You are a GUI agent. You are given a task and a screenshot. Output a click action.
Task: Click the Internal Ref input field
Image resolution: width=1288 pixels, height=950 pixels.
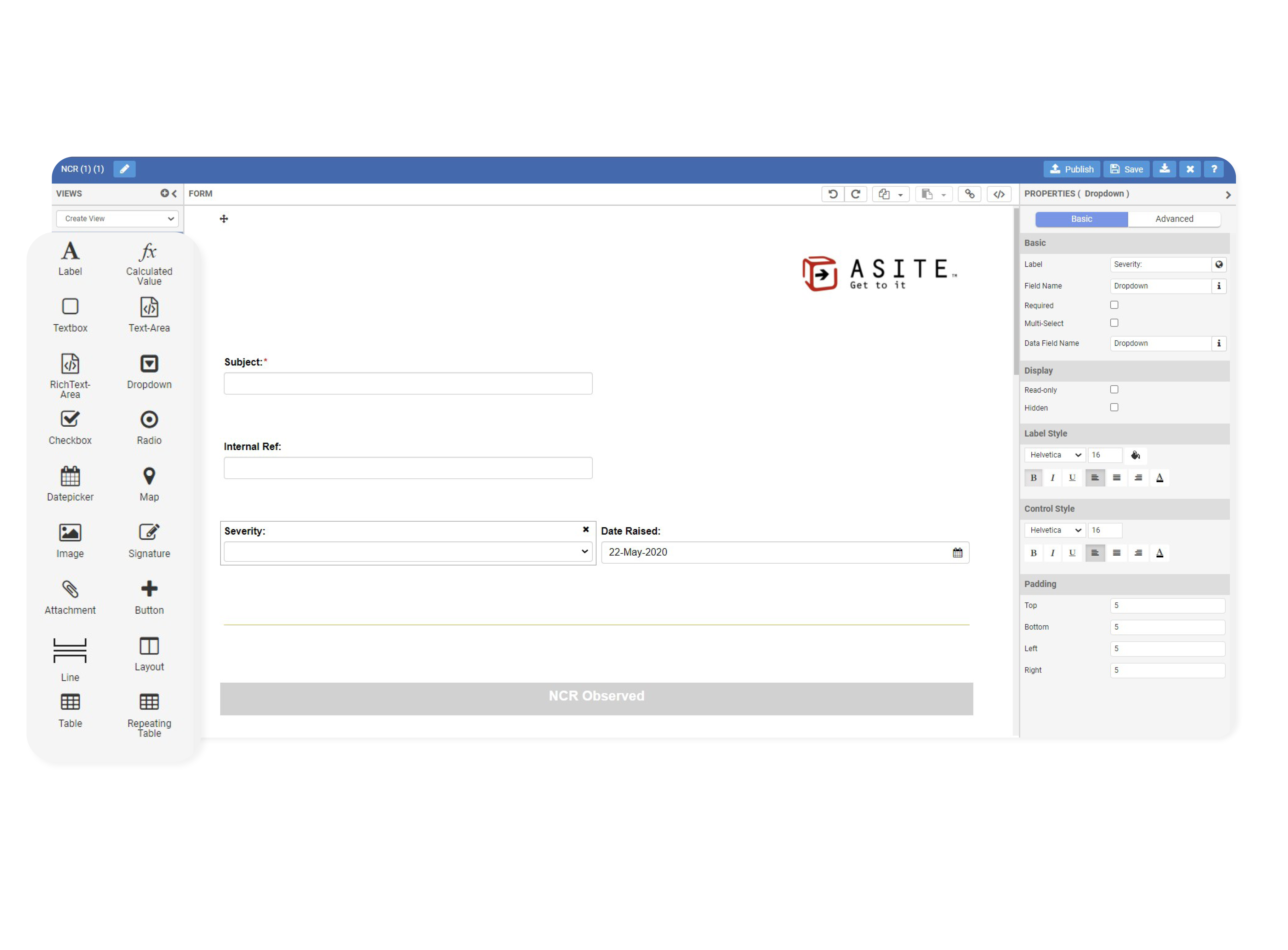point(408,469)
